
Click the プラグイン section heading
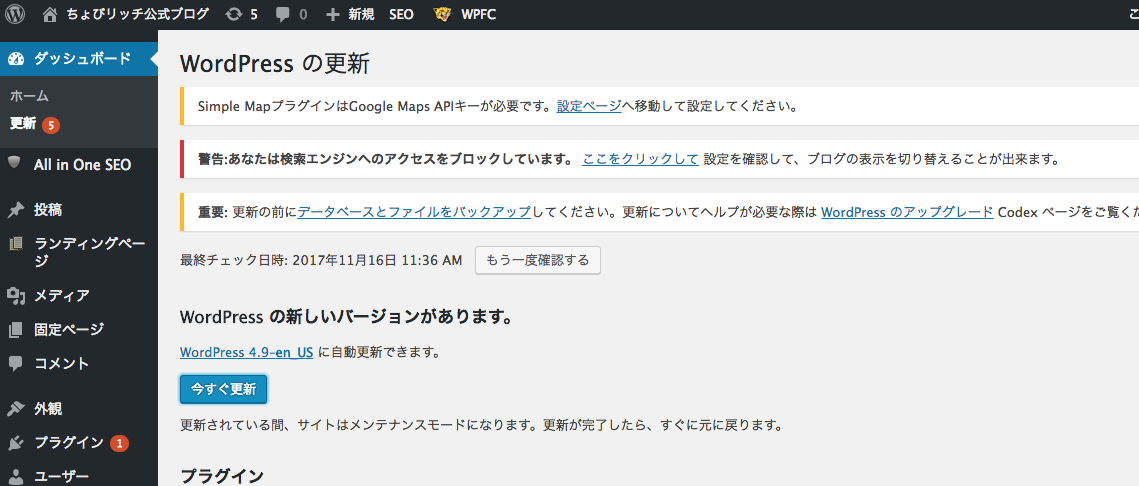[222, 476]
